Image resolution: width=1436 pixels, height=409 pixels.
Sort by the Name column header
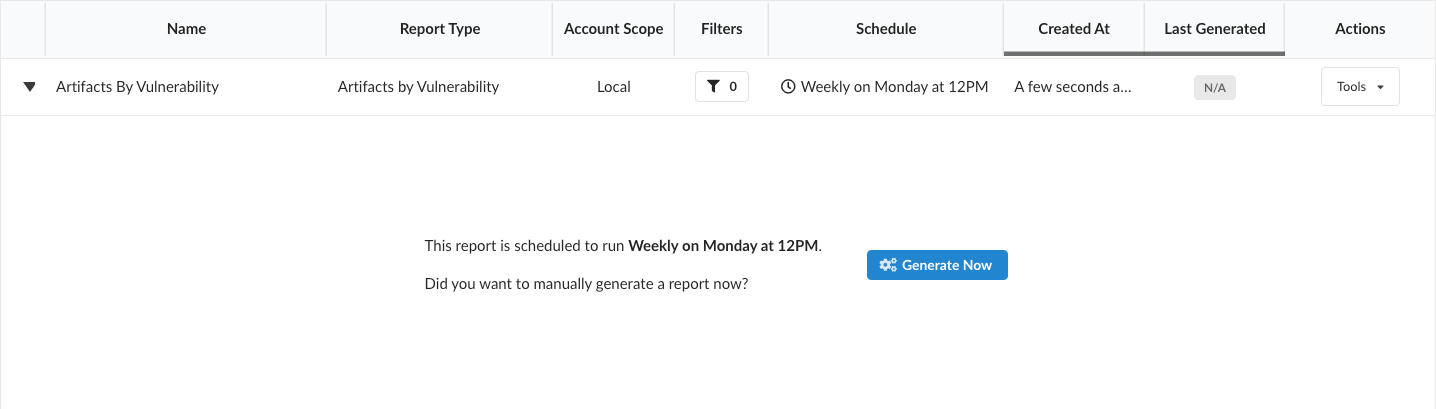tap(186, 29)
